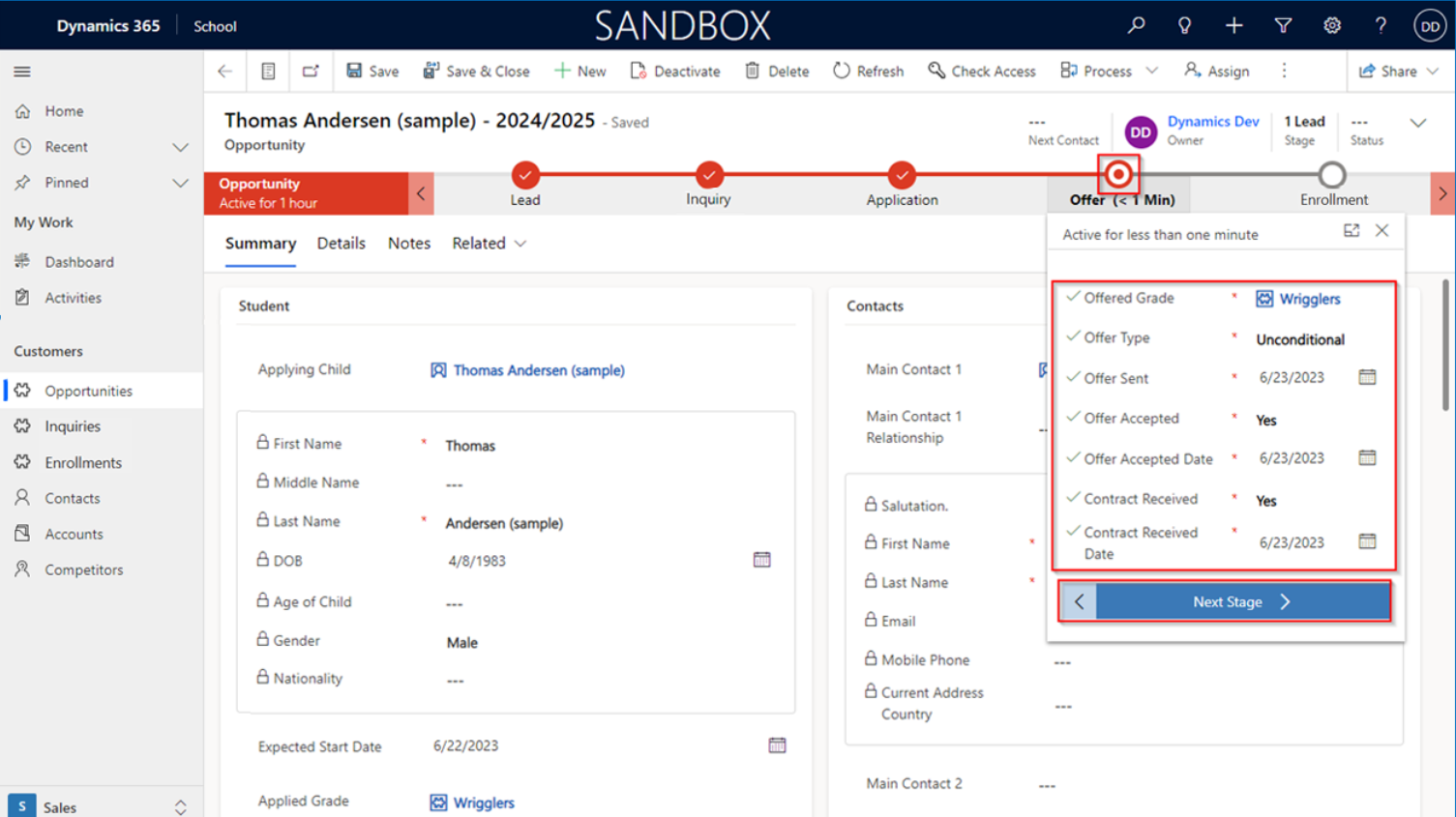Image resolution: width=1456 pixels, height=817 pixels.
Task: Open calendar picker for Offer Sent date
Action: point(1366,377)
